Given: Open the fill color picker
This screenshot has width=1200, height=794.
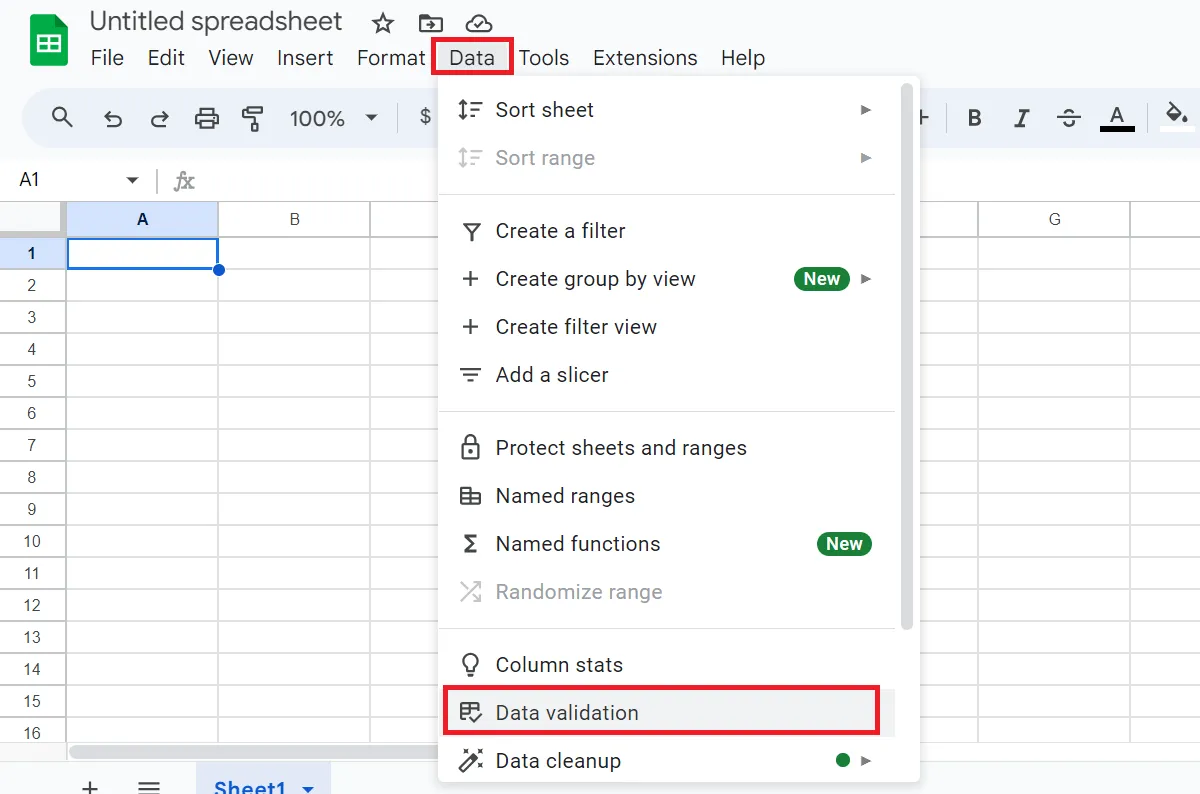Looking at the screenshot, I should (x=1176, y=117).
